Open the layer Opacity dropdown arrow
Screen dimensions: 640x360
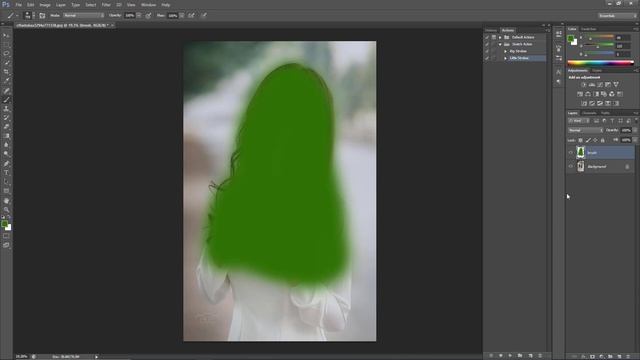[635, 130]
